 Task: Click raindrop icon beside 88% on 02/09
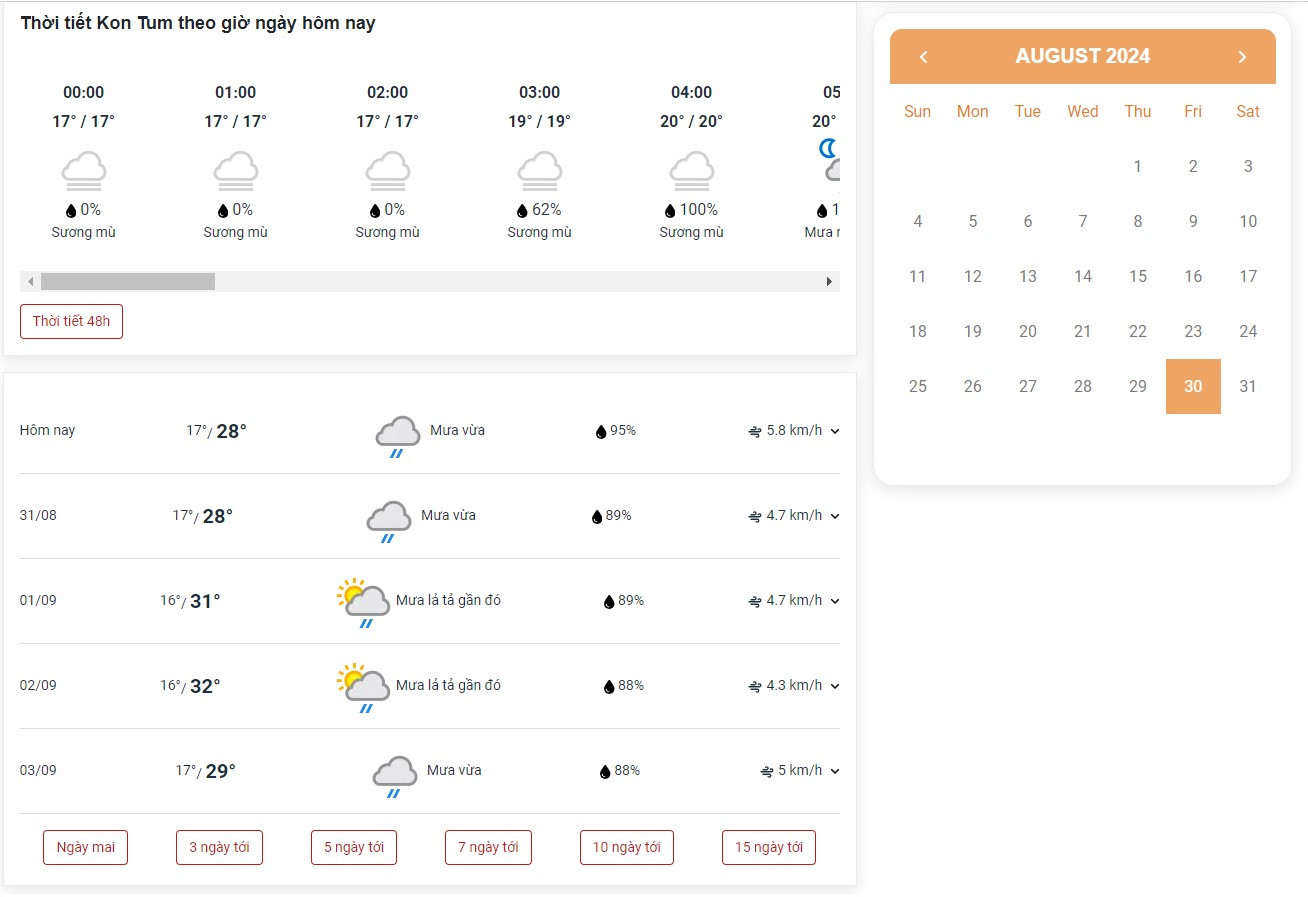(609, 687)
